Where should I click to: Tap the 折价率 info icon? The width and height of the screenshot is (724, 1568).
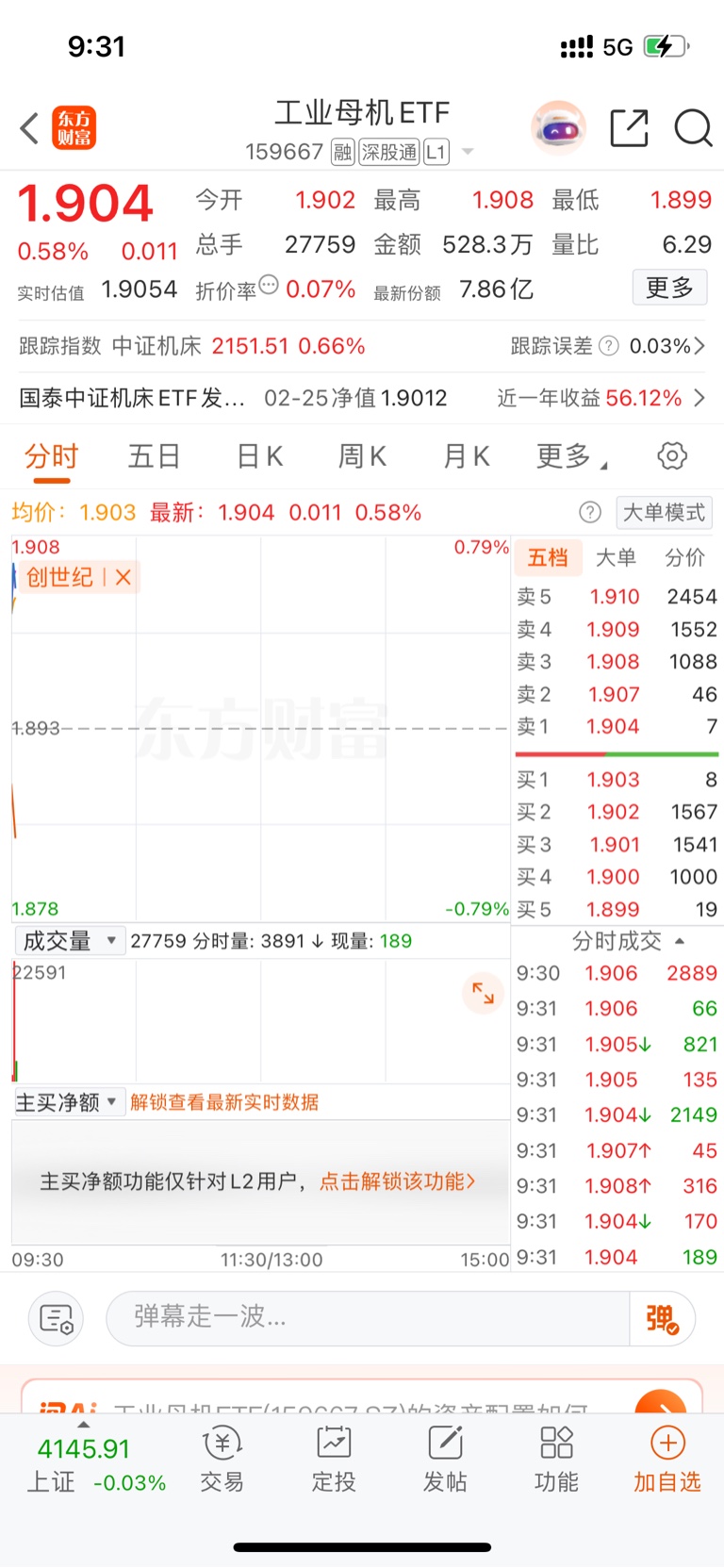click(x=269, y=285)
